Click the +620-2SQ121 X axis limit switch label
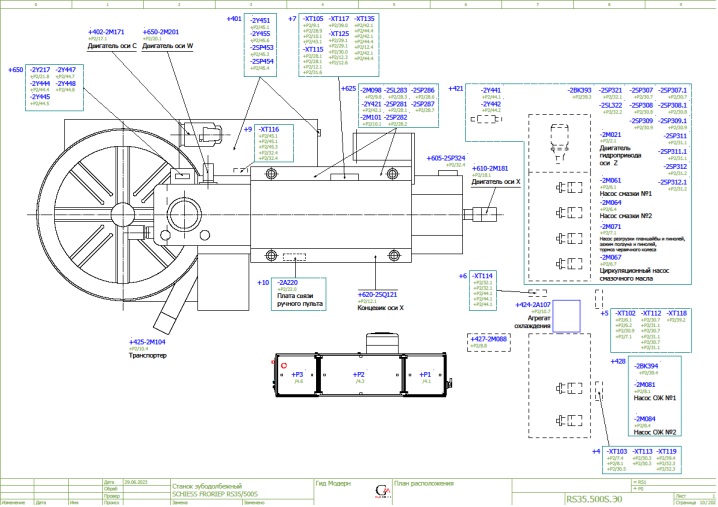 click(x=378, y=295)
